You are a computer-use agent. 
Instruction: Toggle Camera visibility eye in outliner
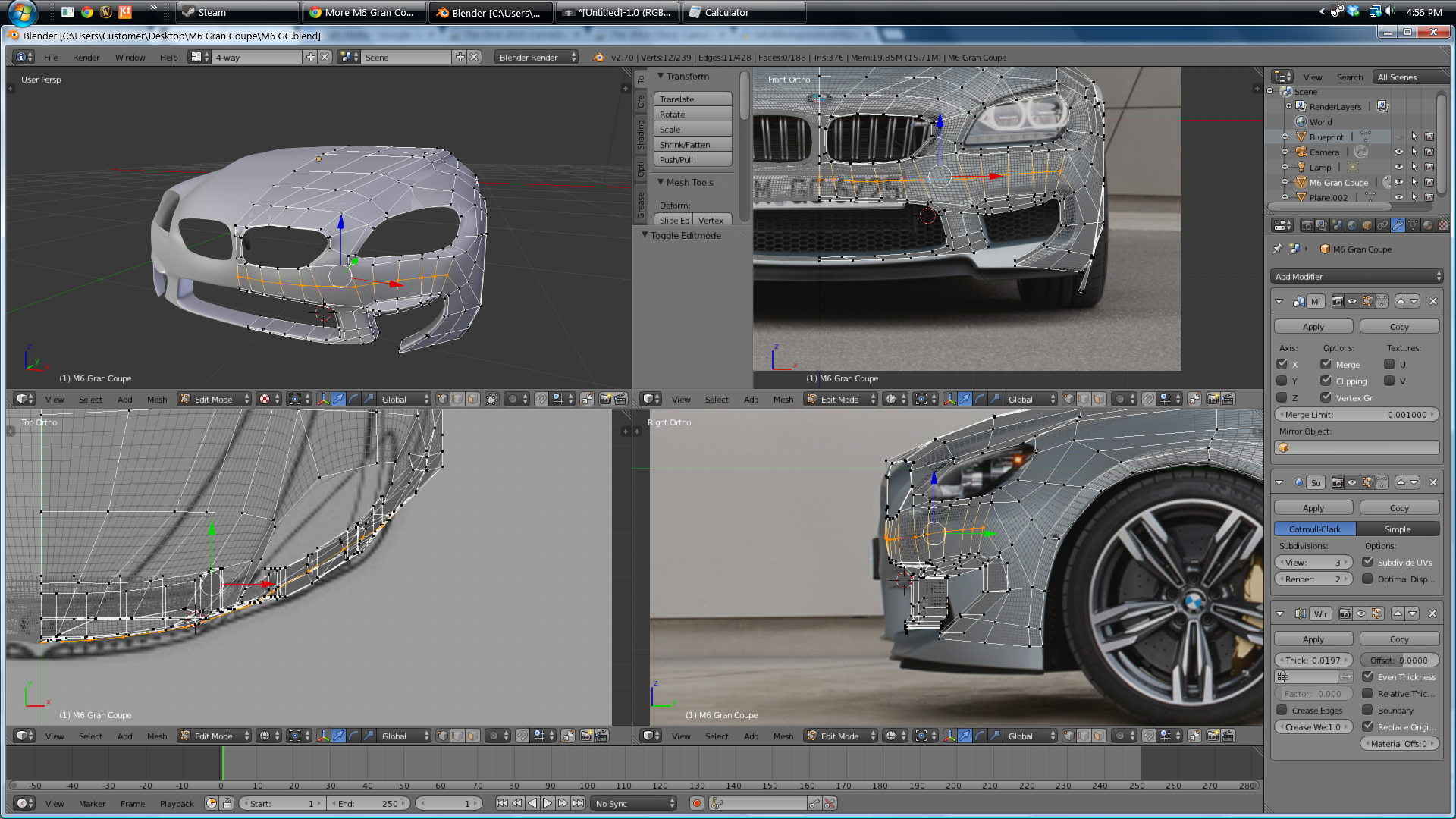(x=1399, y=152)
